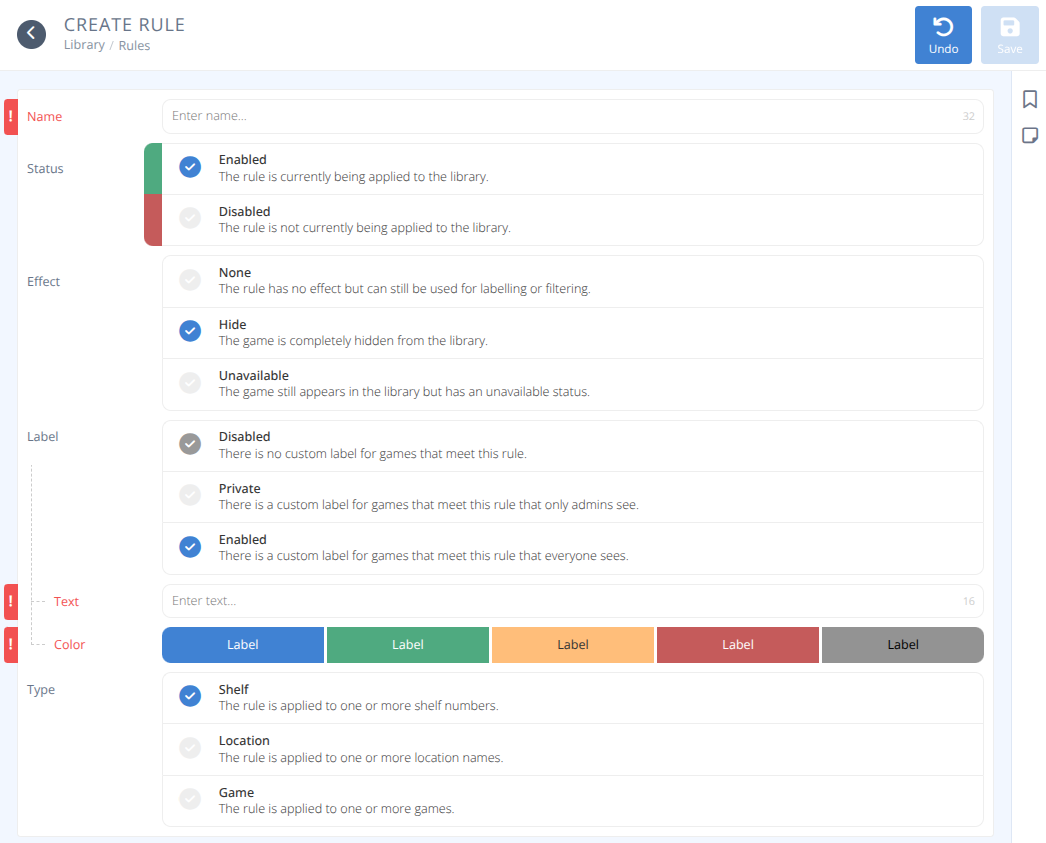The height and width of the screenshot is (843, 1046).
Task: Click the Text field error indicator
Action: click(11, 602)
